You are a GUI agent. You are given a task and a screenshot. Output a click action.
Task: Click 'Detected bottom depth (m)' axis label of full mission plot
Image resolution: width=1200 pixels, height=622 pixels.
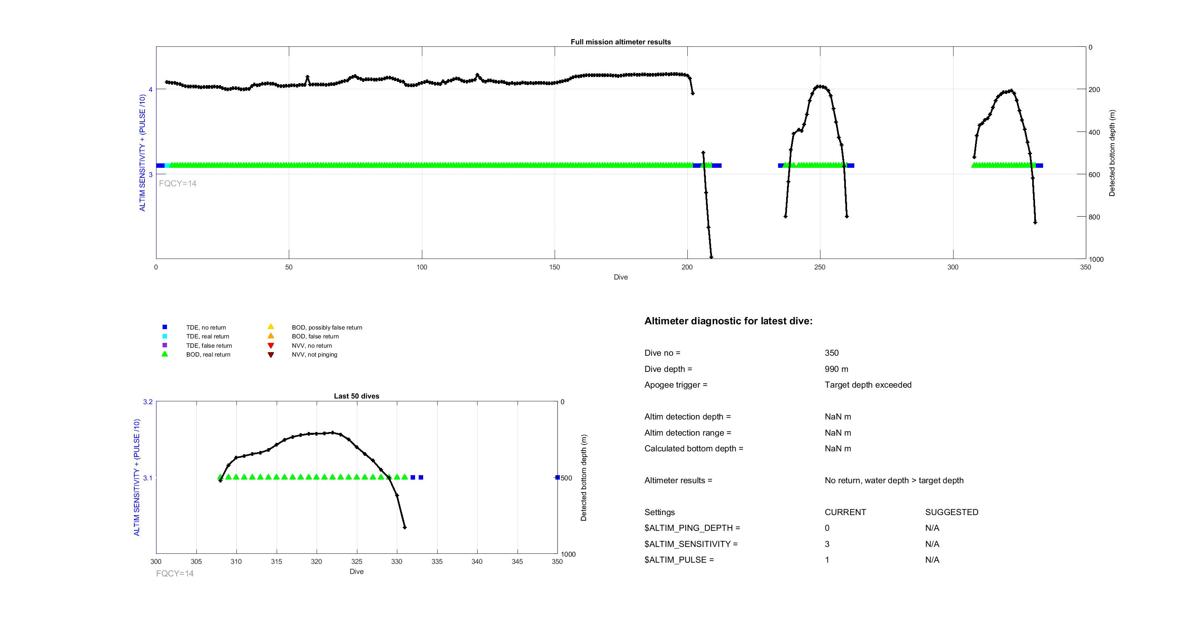pos(1112,153)
